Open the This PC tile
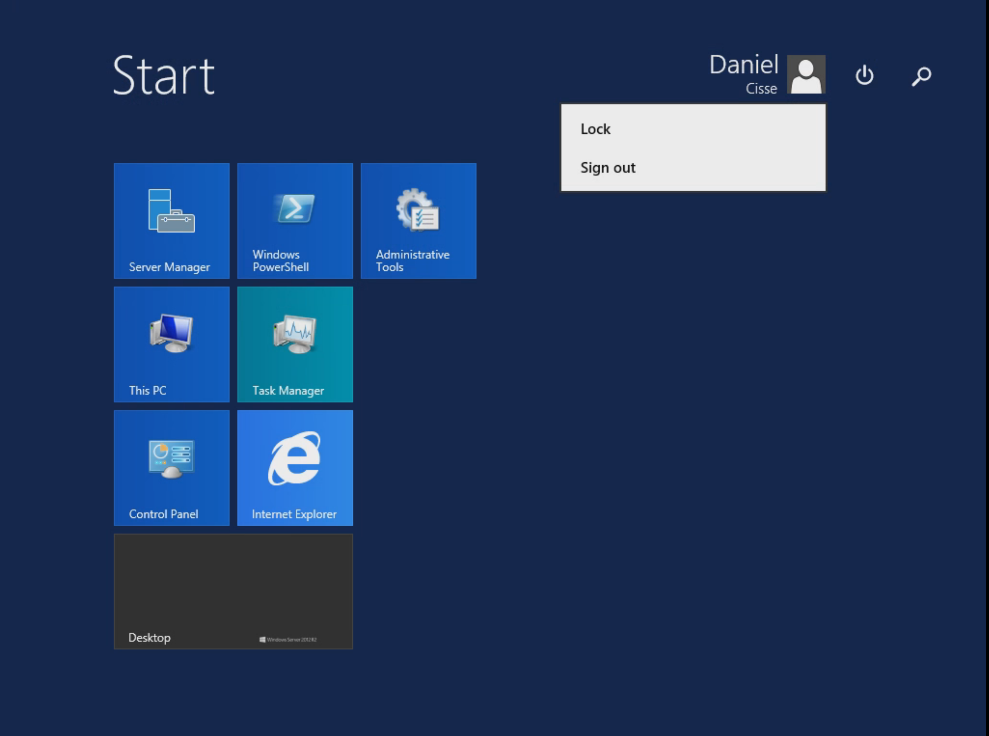Screen dimensions: 989x736 172,344
